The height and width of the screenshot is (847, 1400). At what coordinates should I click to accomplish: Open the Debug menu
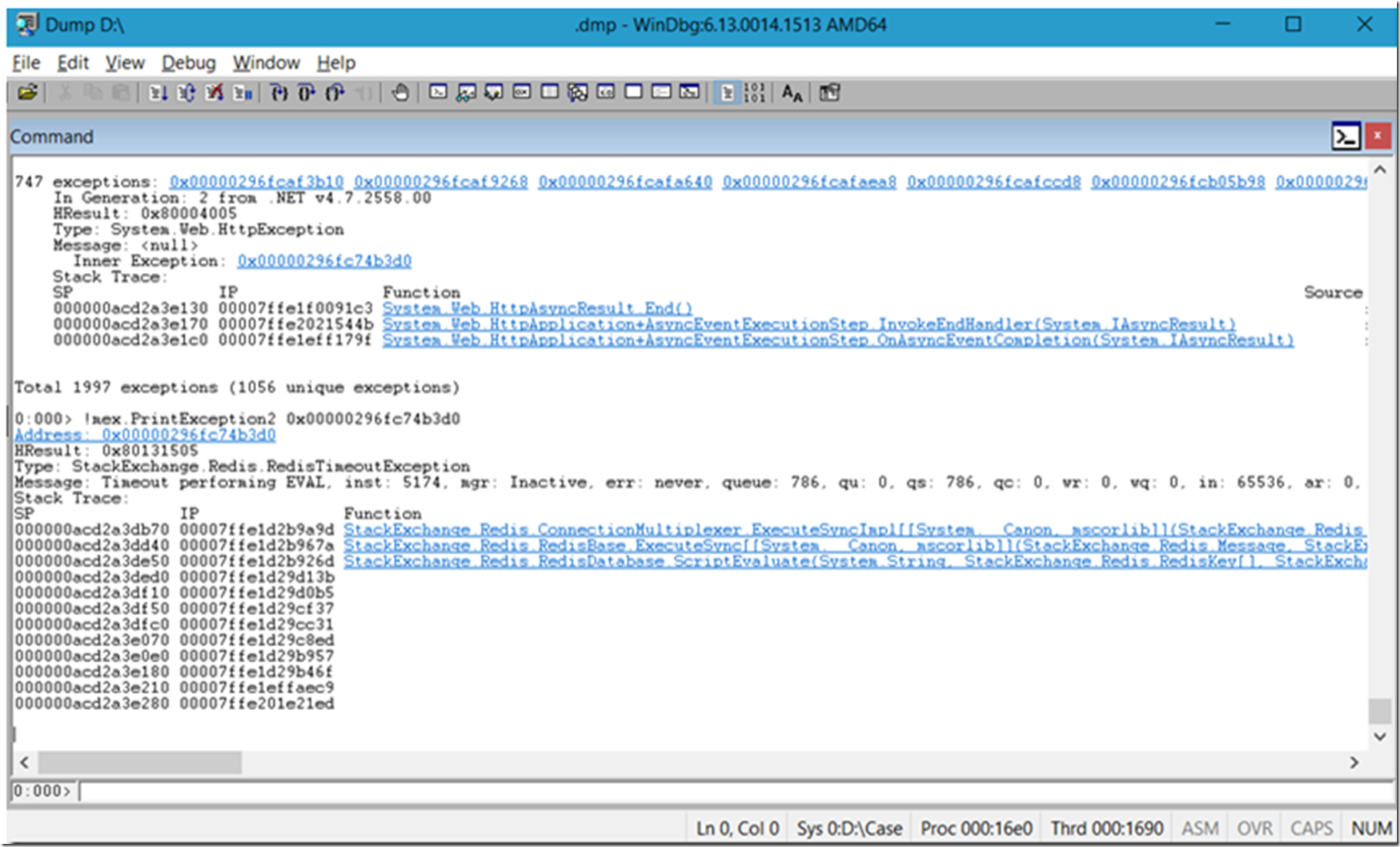point(188,62)
